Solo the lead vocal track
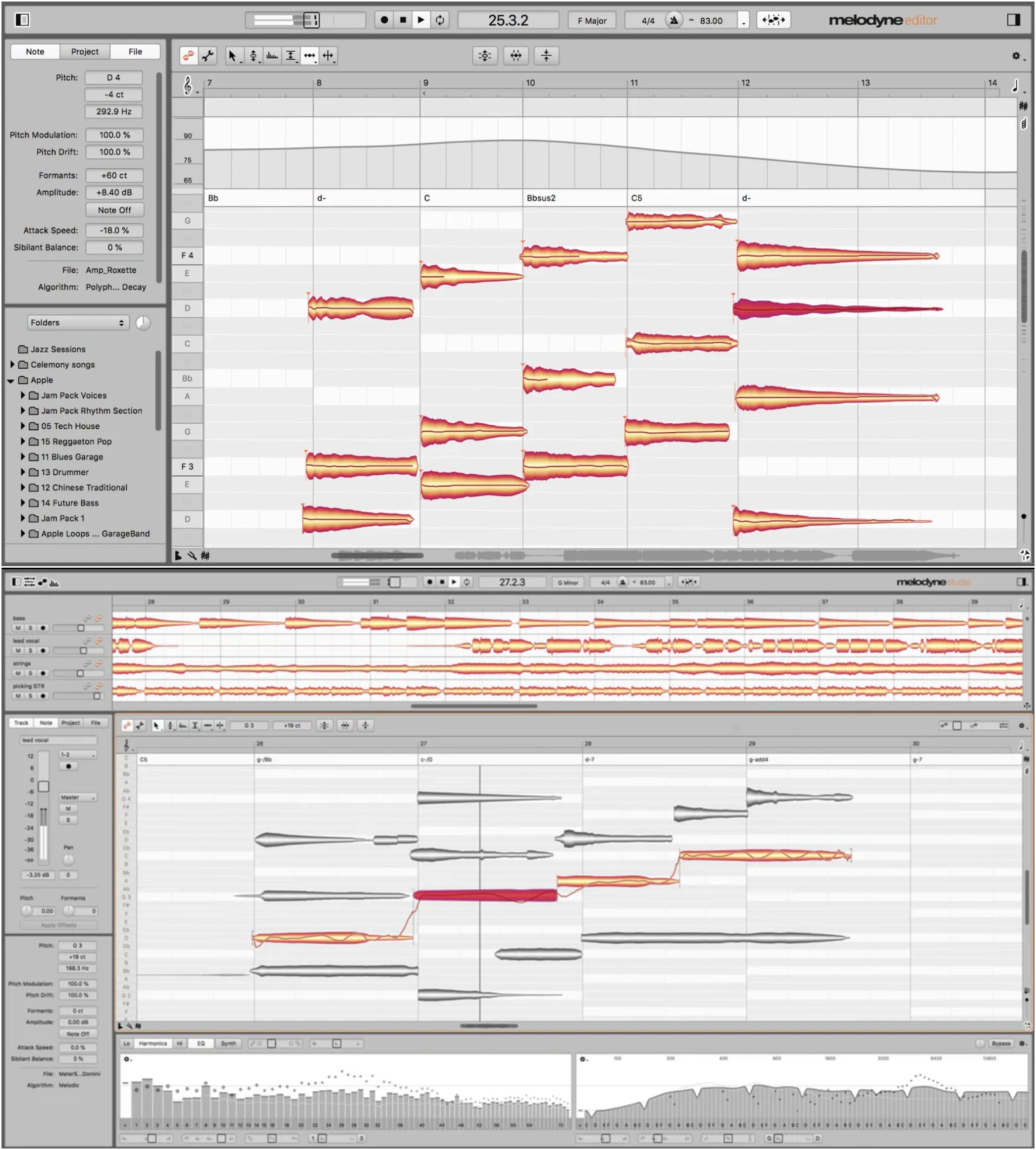This screenshot has height=1150, width=1036. (x=30, y=651)
